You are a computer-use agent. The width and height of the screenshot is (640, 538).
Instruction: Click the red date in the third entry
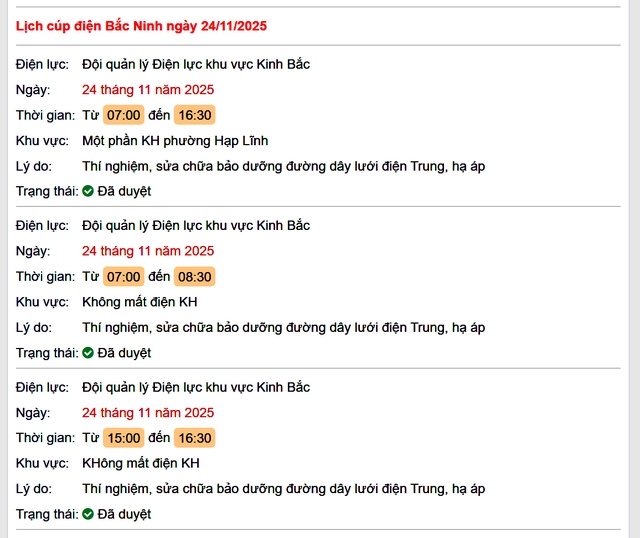click(x=148, y=412)
